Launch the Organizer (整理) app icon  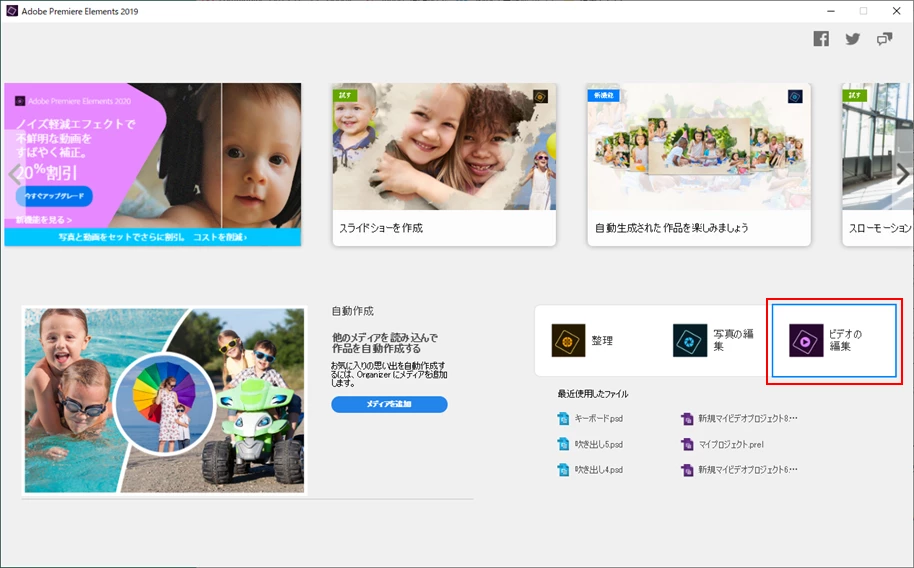click(568, 341)
